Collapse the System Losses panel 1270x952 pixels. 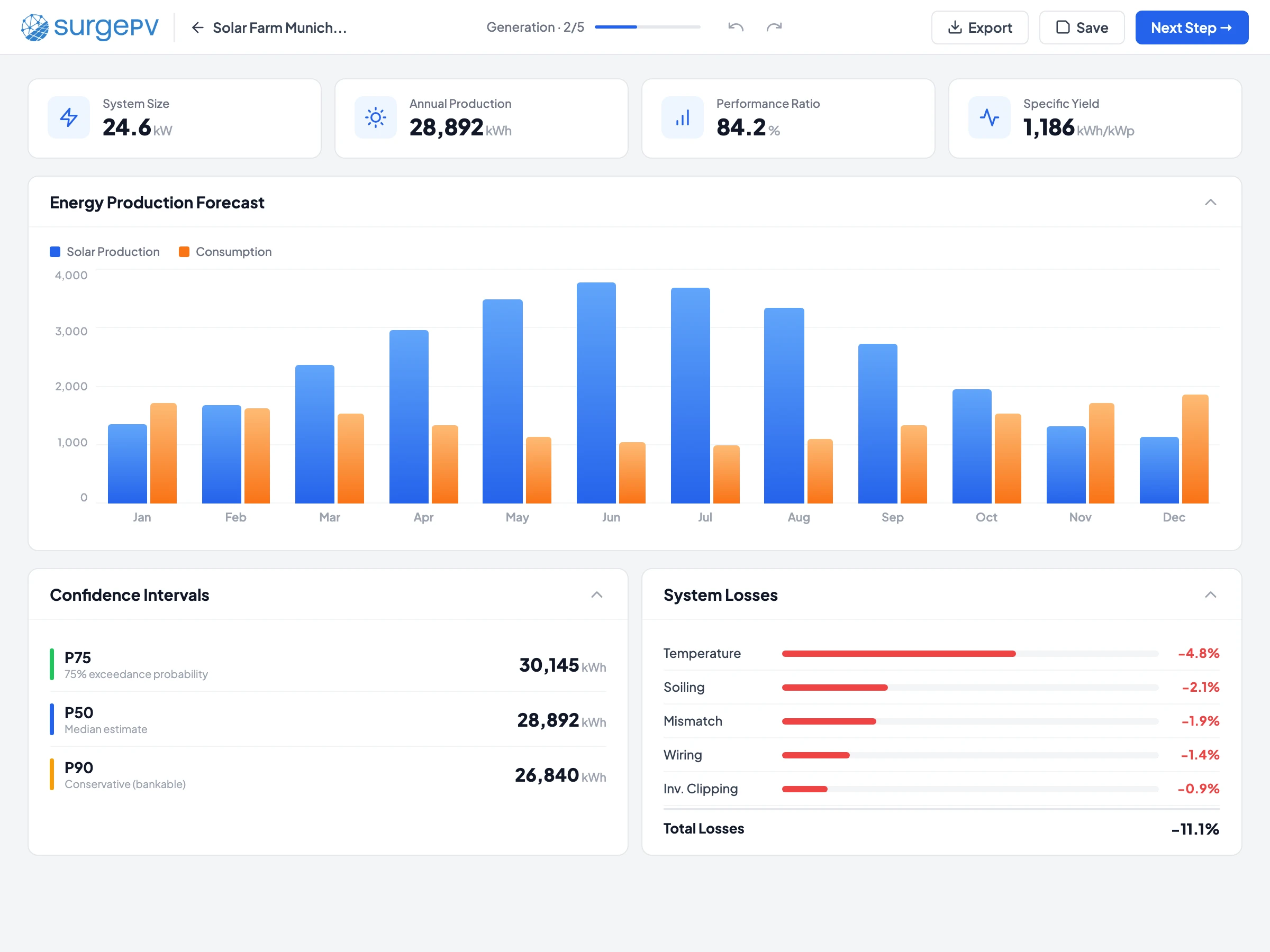1210,594
